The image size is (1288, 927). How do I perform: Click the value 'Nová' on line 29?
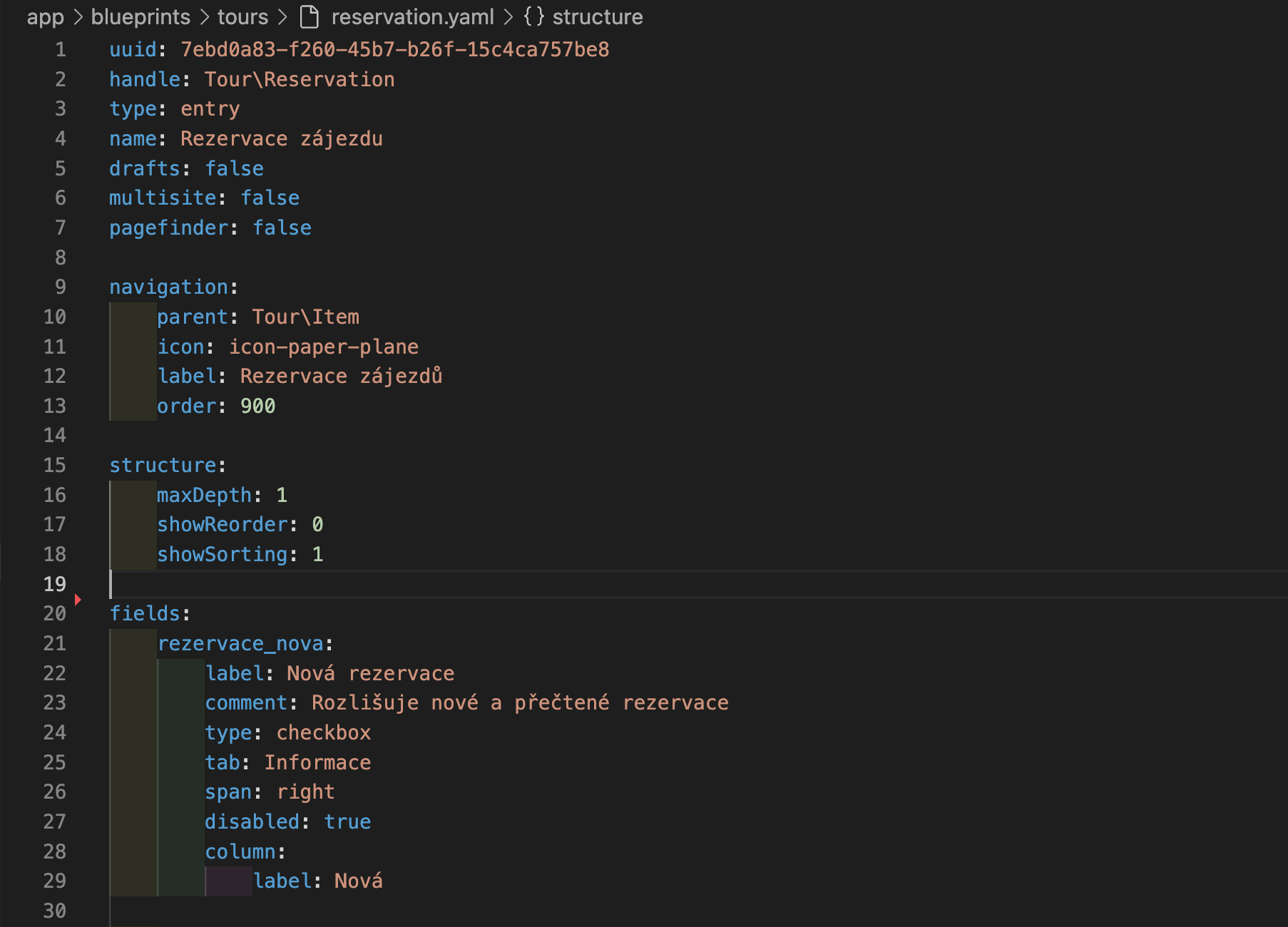click(x=359, y=881)
